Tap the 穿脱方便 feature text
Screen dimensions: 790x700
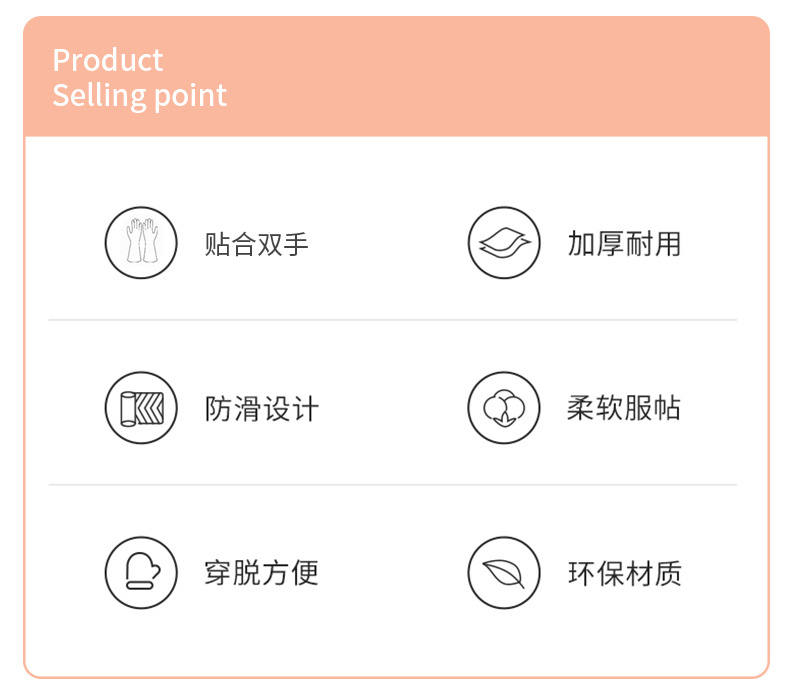click(261, 574)
